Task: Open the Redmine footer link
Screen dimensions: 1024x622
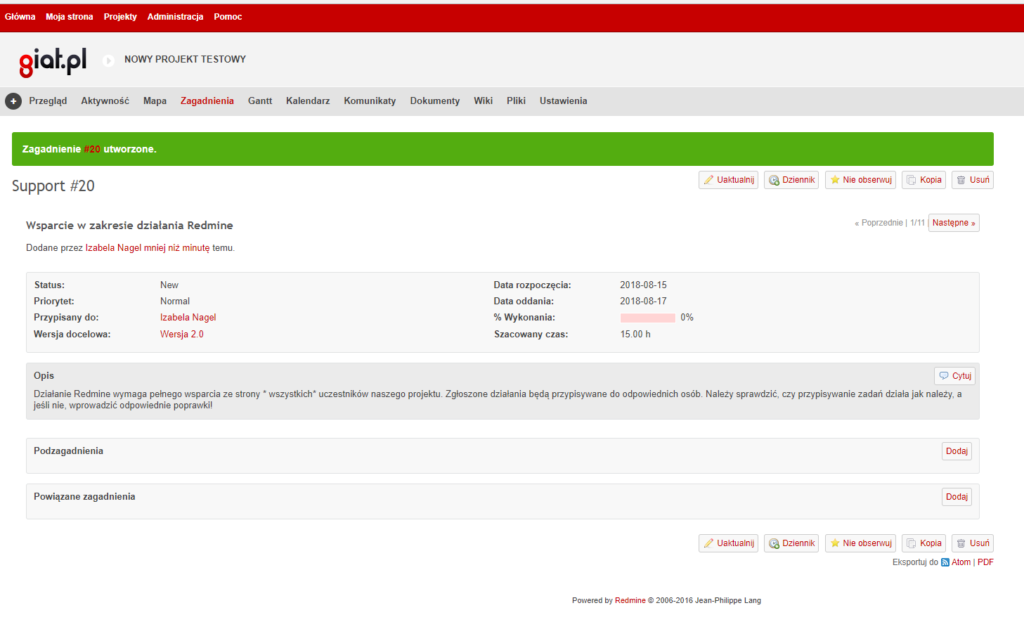Action: [630, 600]
